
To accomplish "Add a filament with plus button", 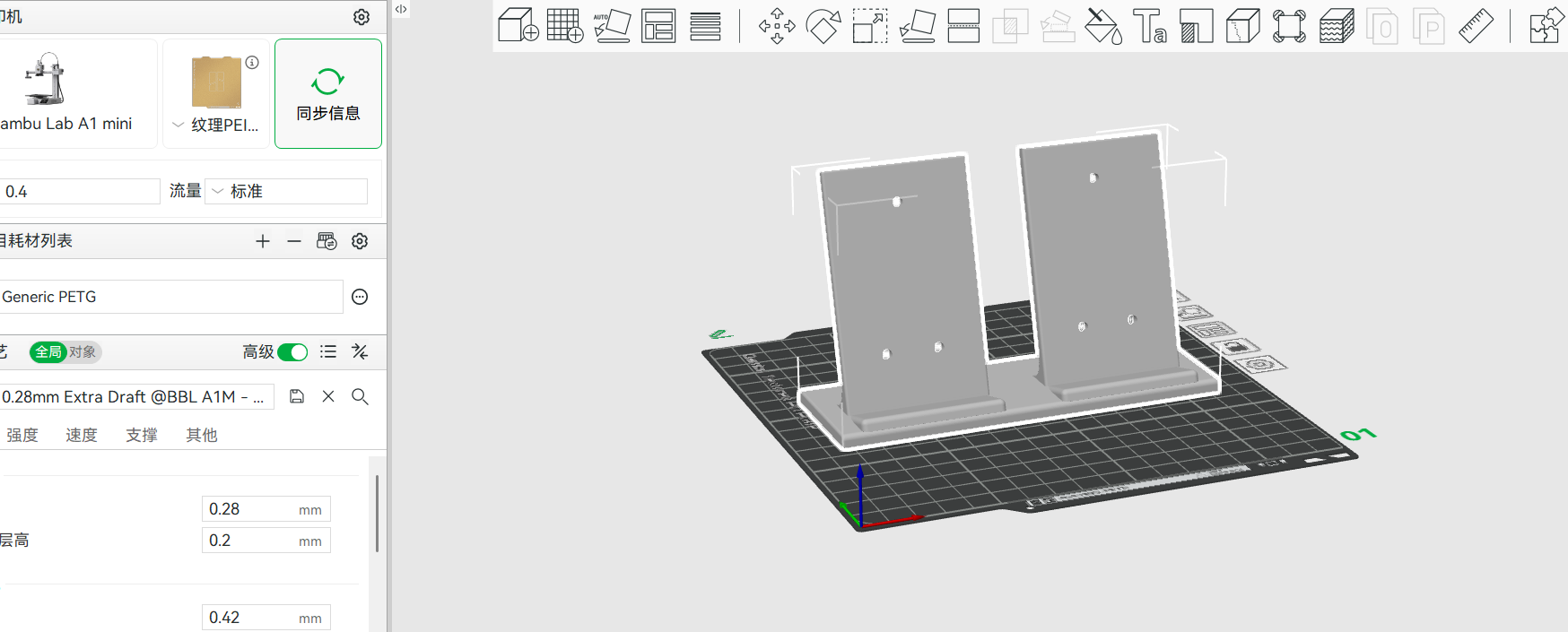I will [x=262, y=241].
